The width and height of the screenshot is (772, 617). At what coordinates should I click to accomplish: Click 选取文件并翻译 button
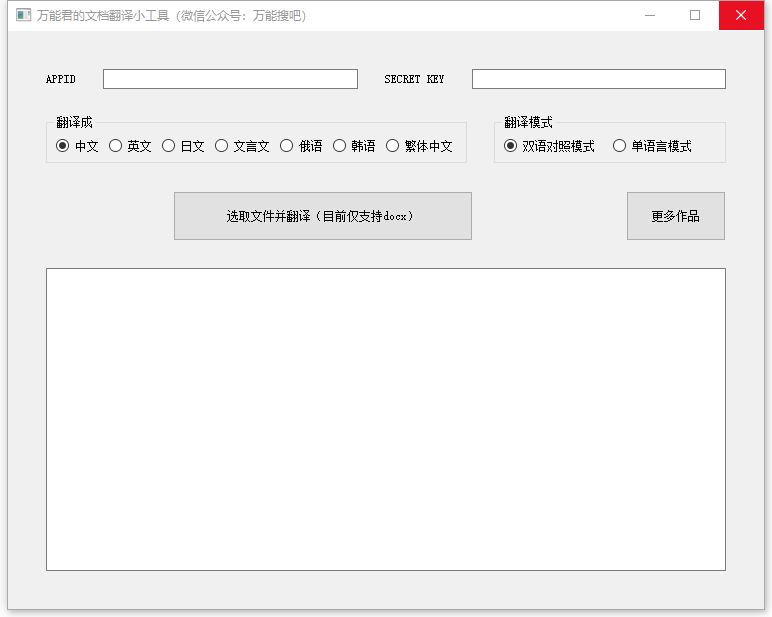click(x=322, y=216)
